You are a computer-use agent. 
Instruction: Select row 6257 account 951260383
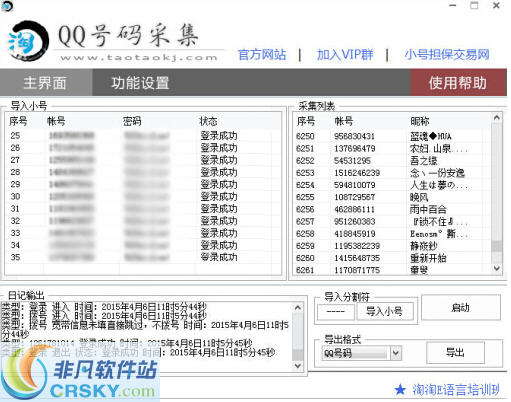(392, 221)
